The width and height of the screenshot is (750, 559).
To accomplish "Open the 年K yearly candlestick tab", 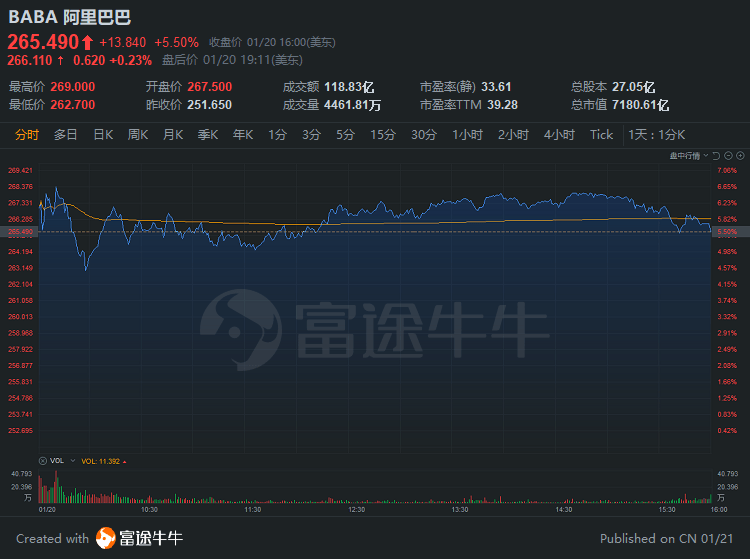I will pyautogui.click(x=243, y=135).
